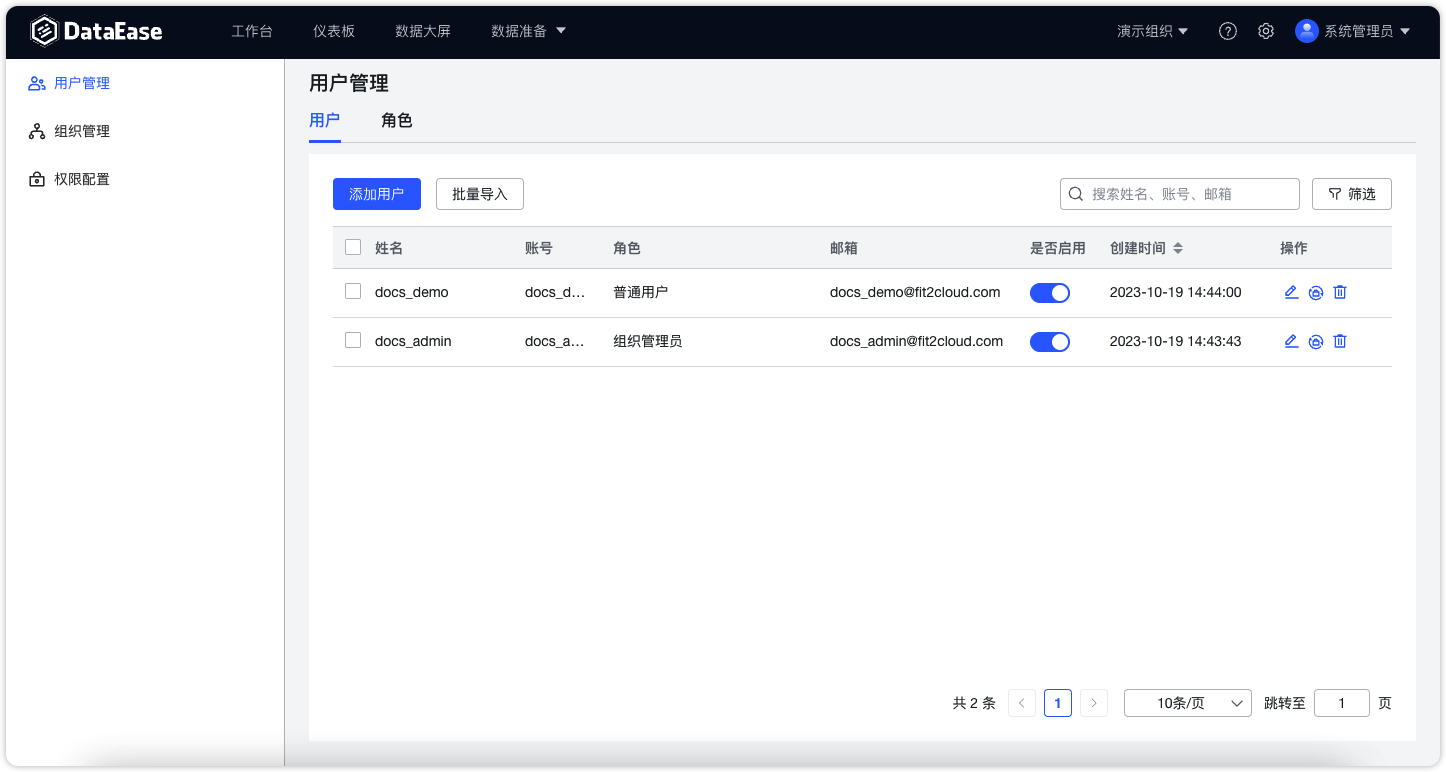Click the docs_demo name cell
Image resolution: width=1446 pixels, height=772 pixels.
point(412,292)
